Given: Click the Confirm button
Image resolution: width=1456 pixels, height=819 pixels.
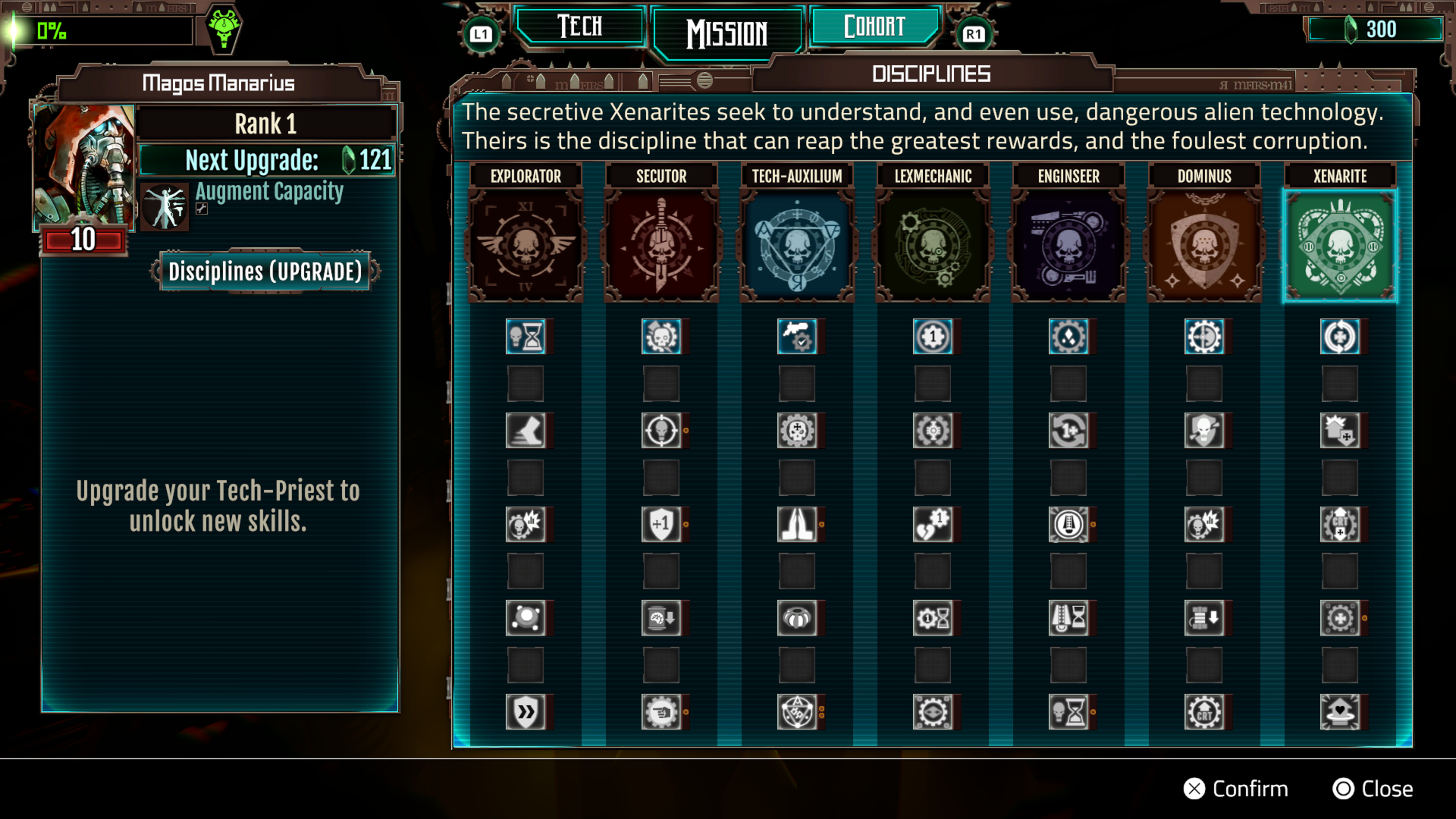Looking at the screenshot, I should 1236,789.
